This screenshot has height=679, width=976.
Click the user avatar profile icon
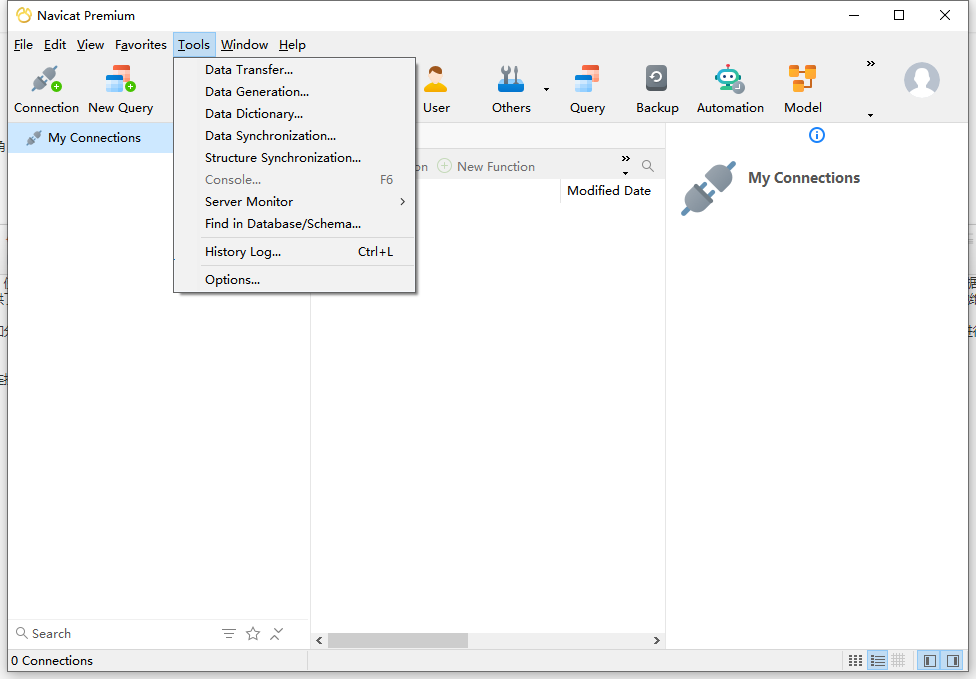coord(921,80)
